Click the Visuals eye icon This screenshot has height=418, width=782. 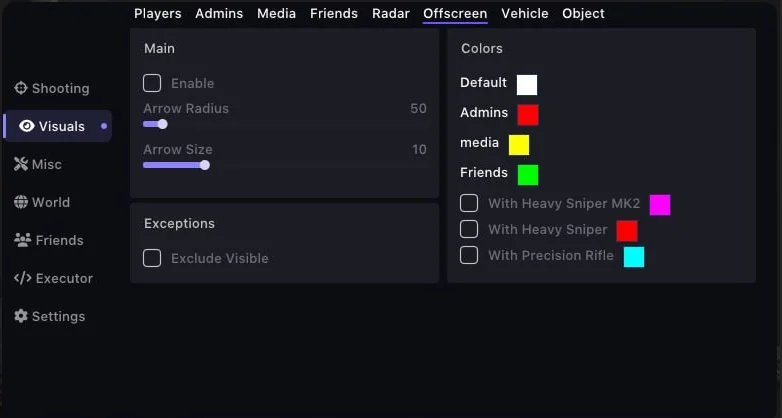click(x=27, y=126)
